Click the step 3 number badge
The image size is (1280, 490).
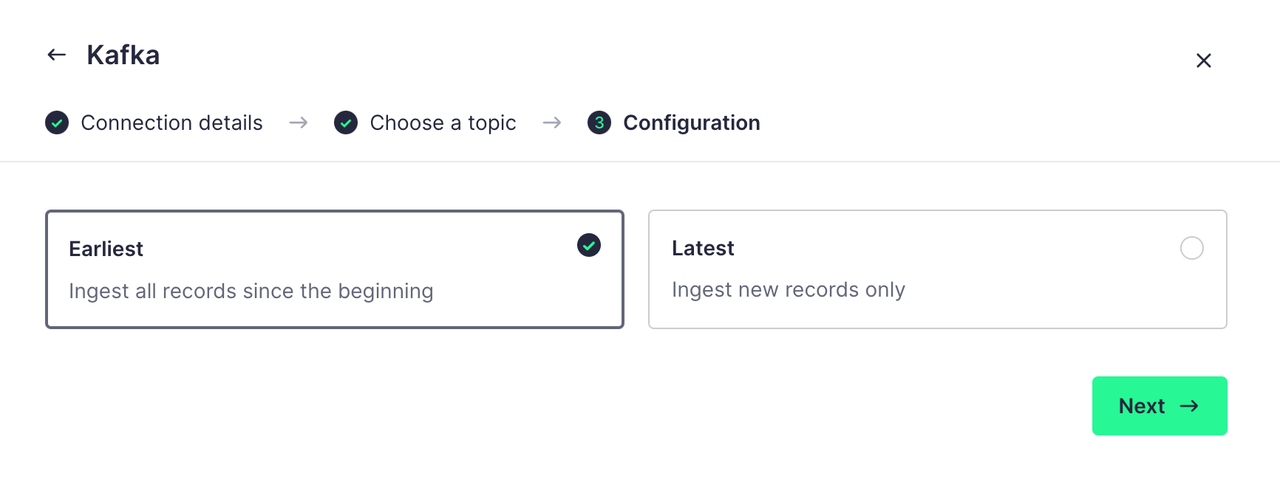click(599, 123)
